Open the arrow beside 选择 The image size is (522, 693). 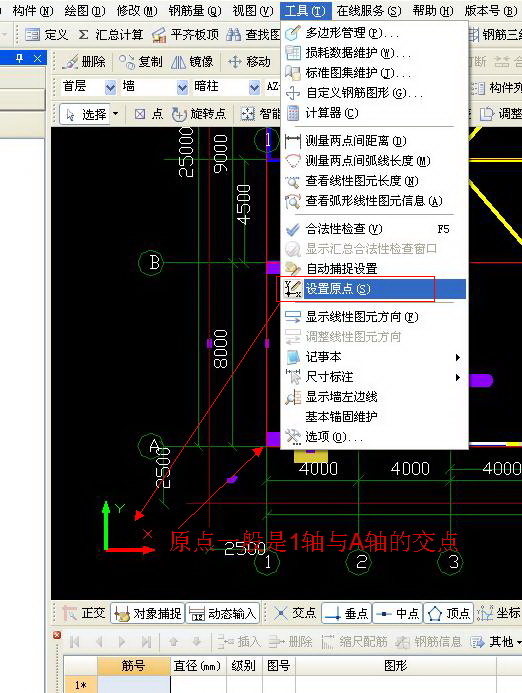pyautogui.click(x=116, y=114)
